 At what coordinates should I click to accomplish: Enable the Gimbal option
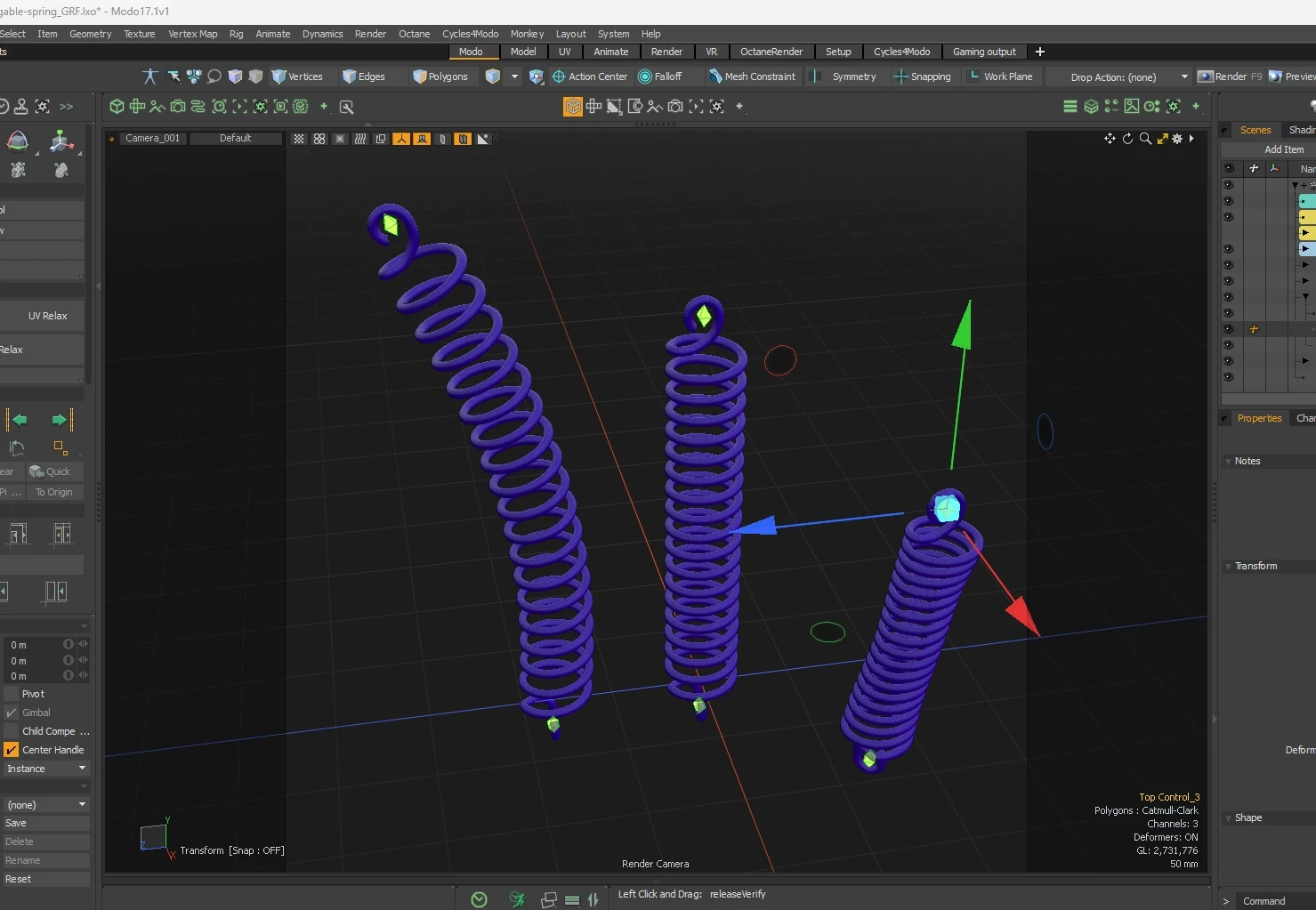pos(10,713)
